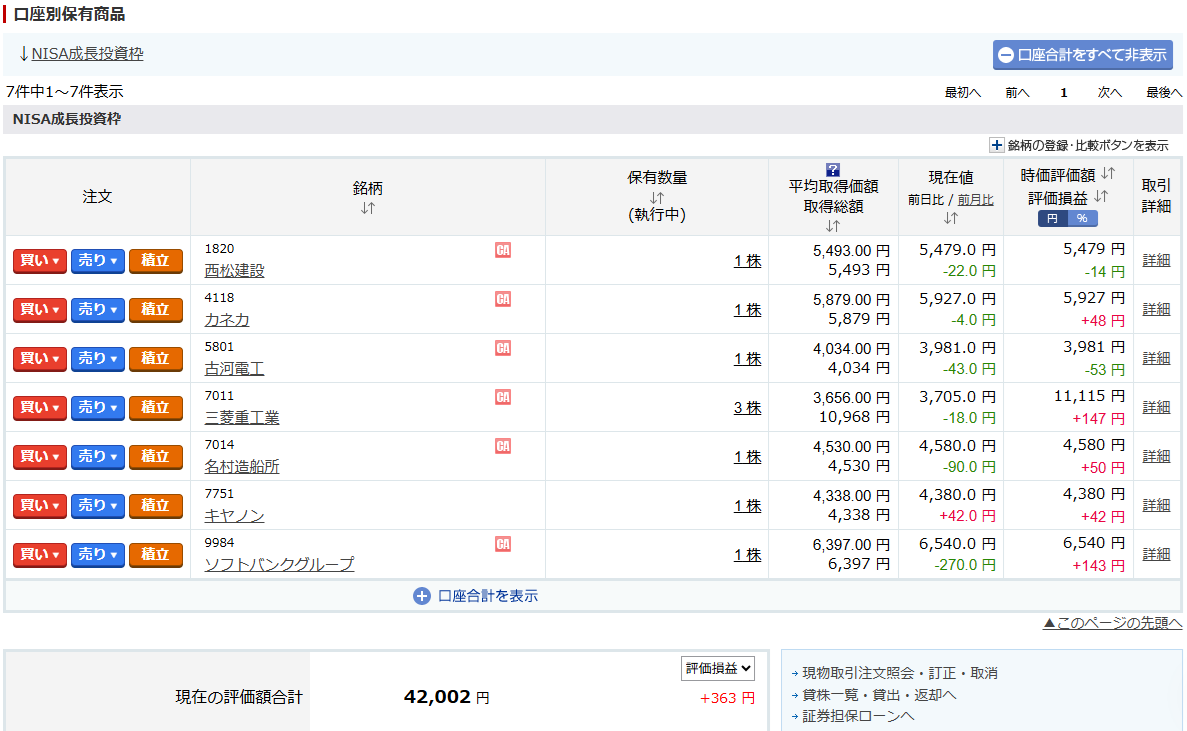This screenshot has width=1187, height=731.
Task: Open 貸株一覧・貸出・返却へ link
Action: click(879, 695)
